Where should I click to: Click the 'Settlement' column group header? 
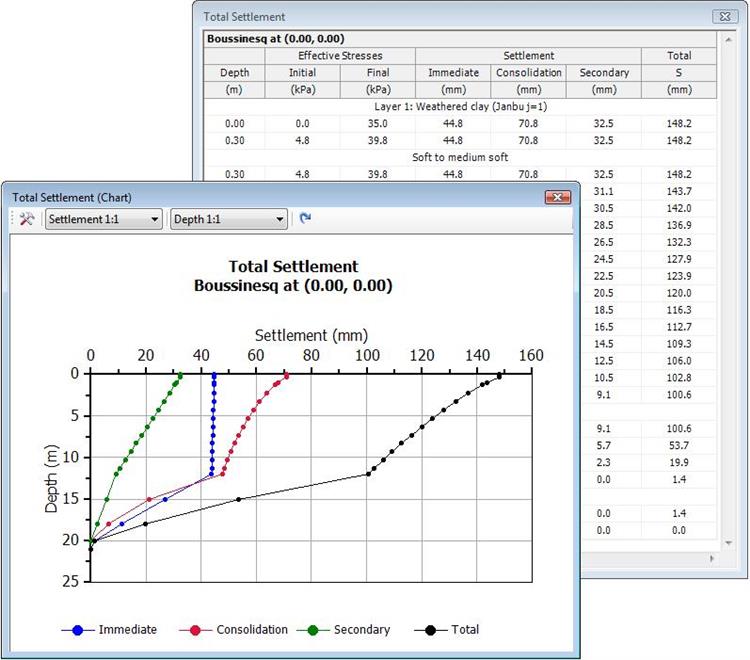coord(529,55)
